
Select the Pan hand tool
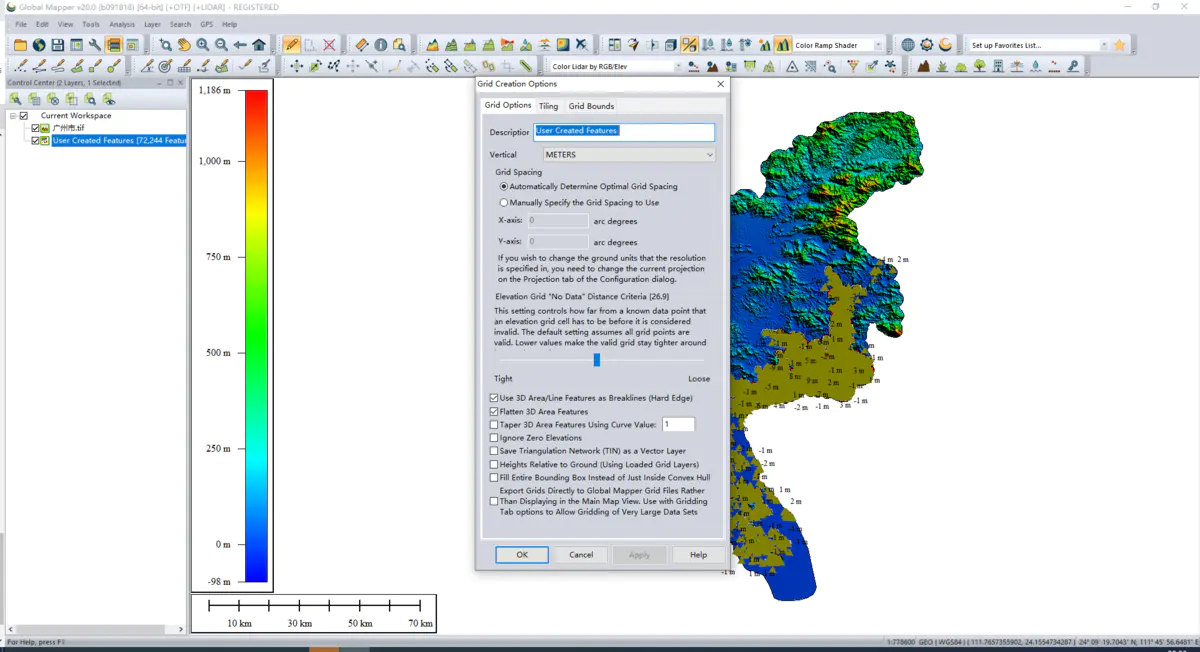184,45
